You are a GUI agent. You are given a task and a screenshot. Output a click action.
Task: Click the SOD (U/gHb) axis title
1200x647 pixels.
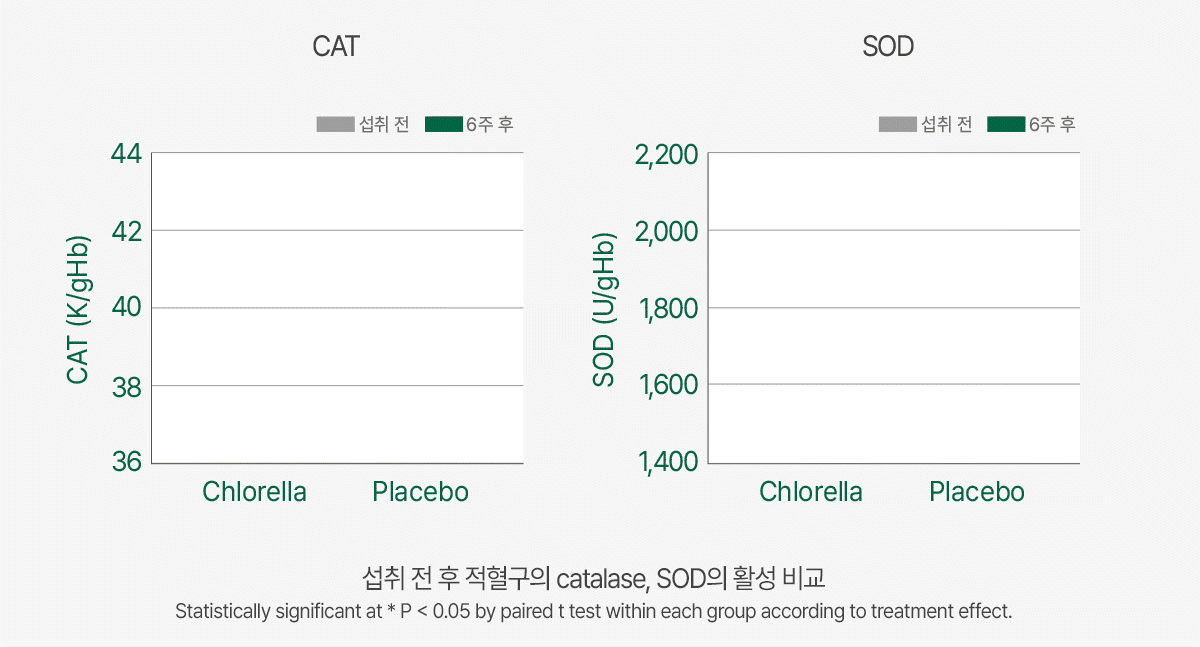(605, 310)
